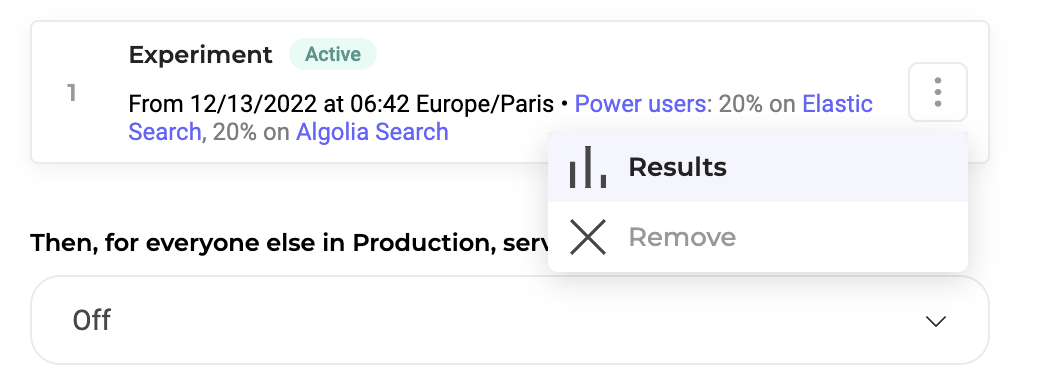Viewport: 1038px width, 378px height.
Task: Select the Results menu entry
Action: [757, 167]
